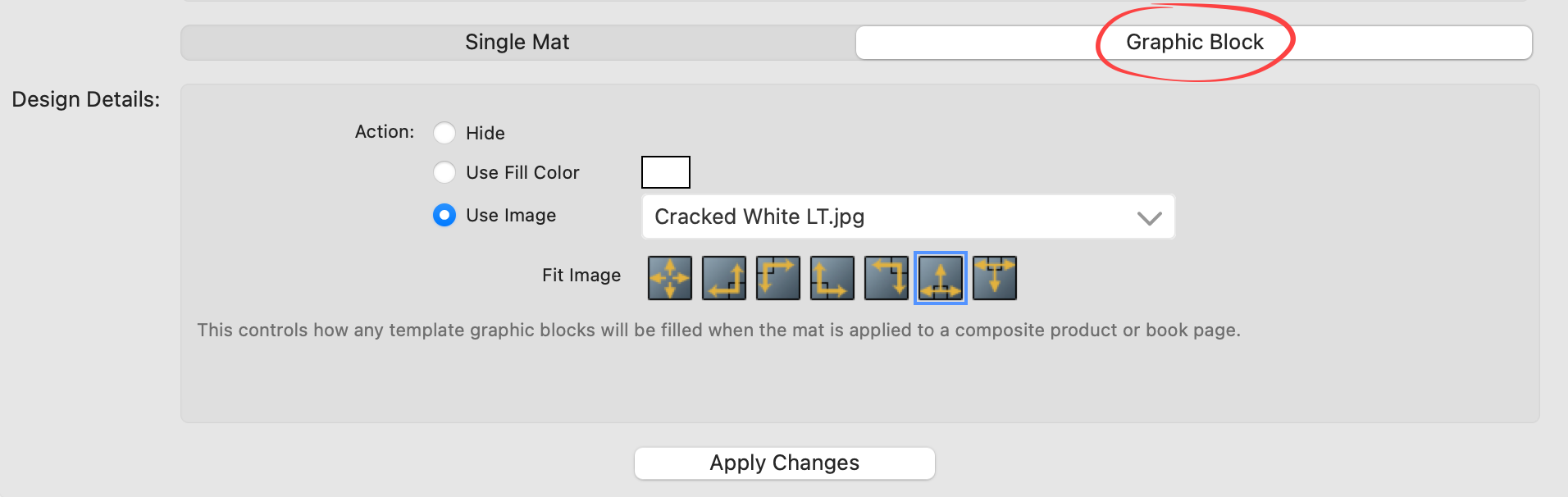Choose the top-left anchored fit icon
This screenshot has height=497, width=1568.
pos(778,278)
